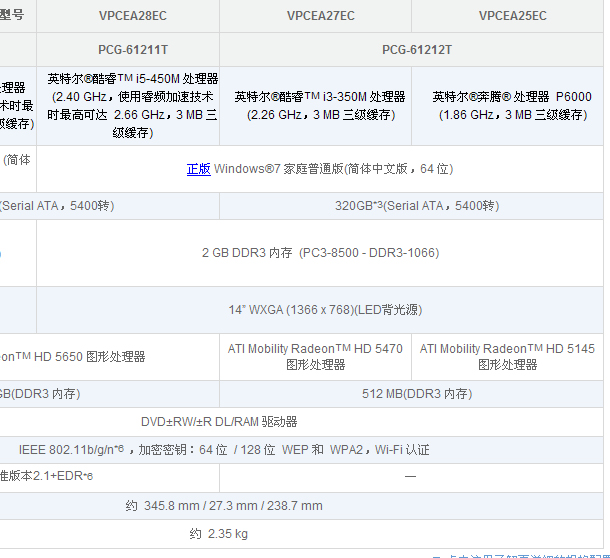Select the i5-450M processor description cell
Screen dimensions: 610x558
128,106
